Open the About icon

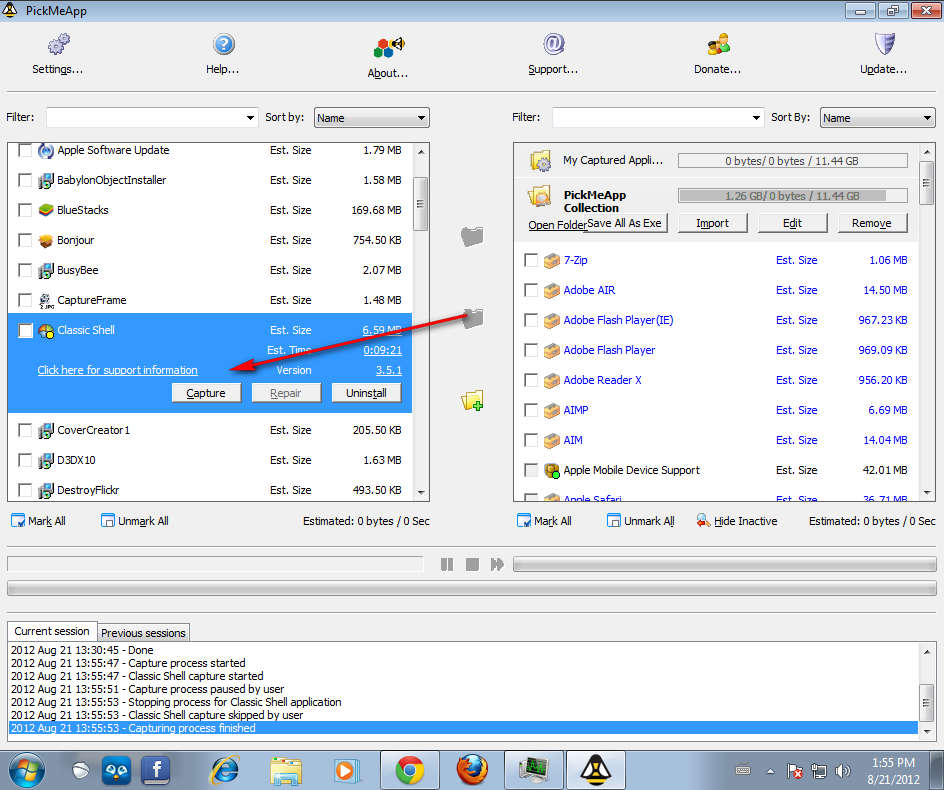[x=387, y=47]
